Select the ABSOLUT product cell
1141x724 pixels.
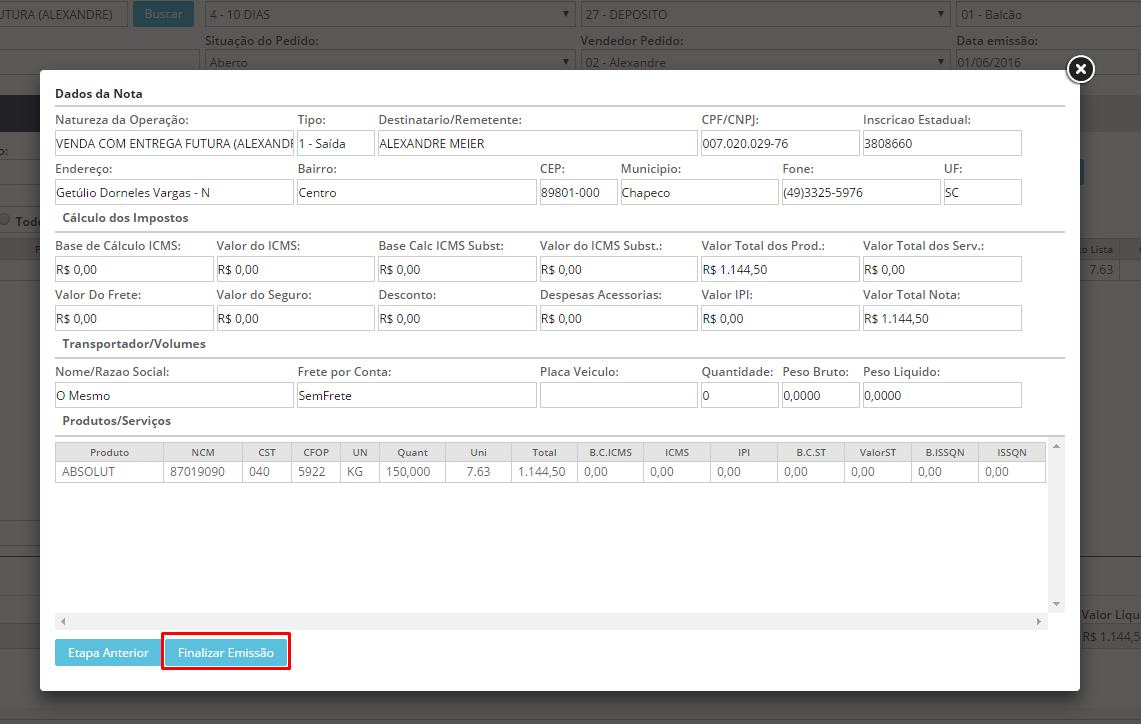(109, 472)
